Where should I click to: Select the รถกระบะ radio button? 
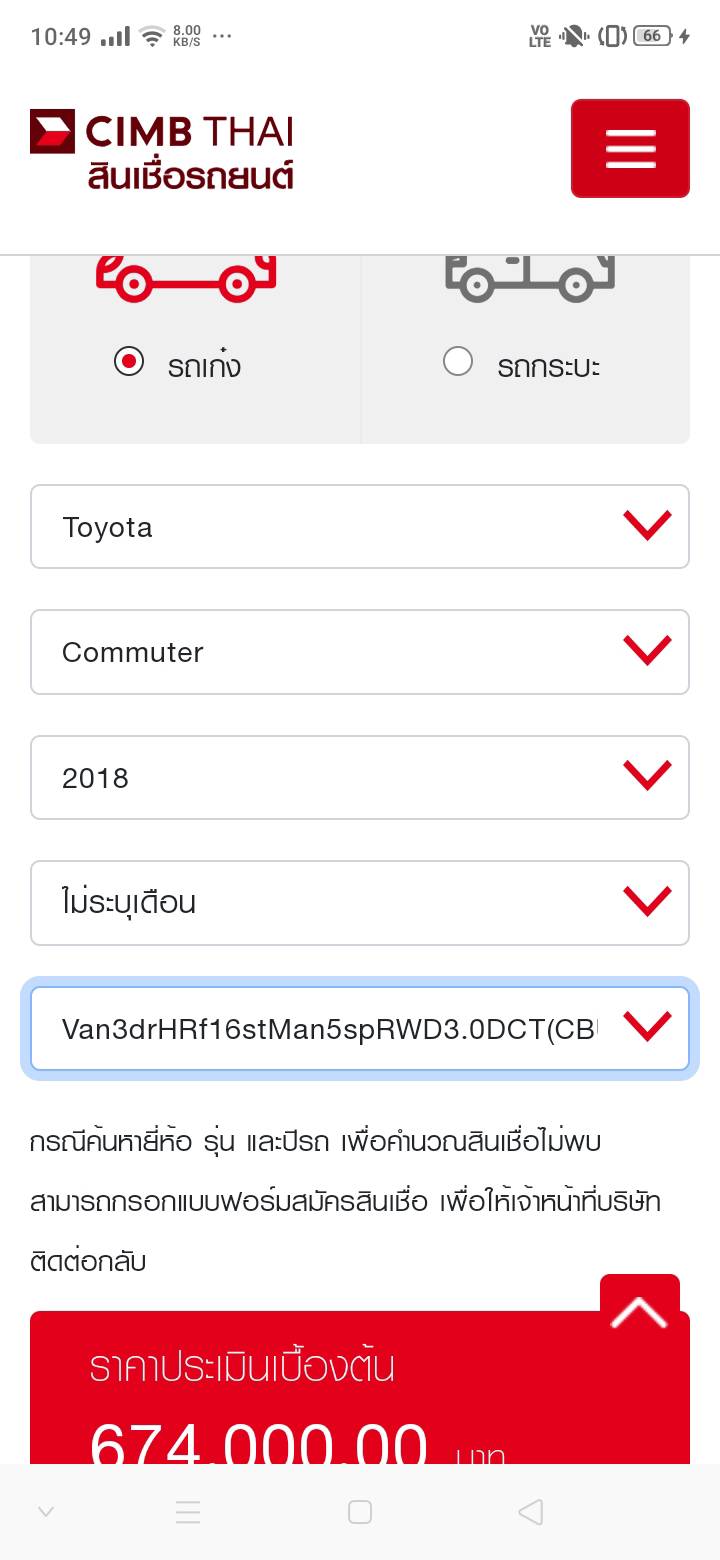tap(458, 361)
